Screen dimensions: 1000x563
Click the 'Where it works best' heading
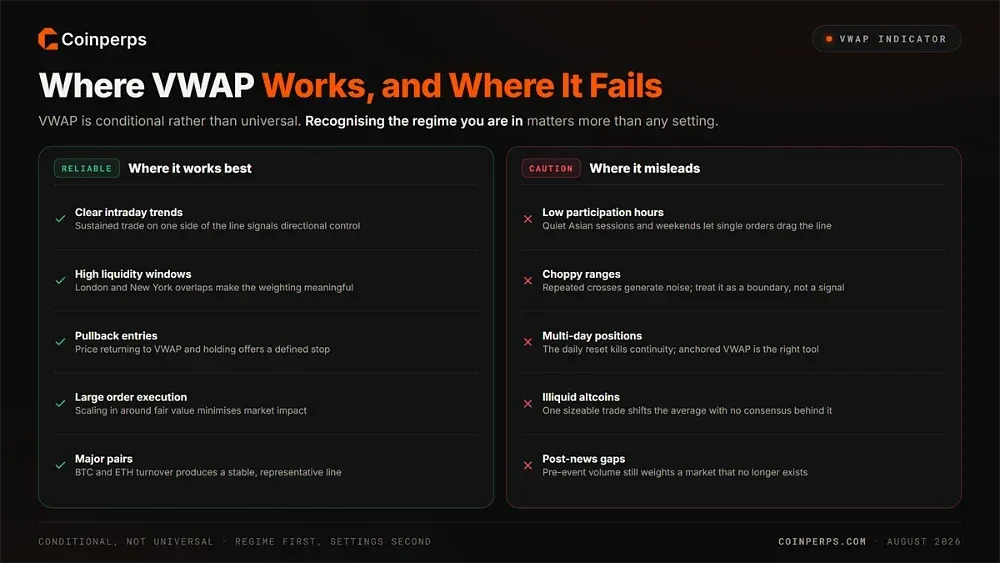pyautogui.click(x=190, y=168)
